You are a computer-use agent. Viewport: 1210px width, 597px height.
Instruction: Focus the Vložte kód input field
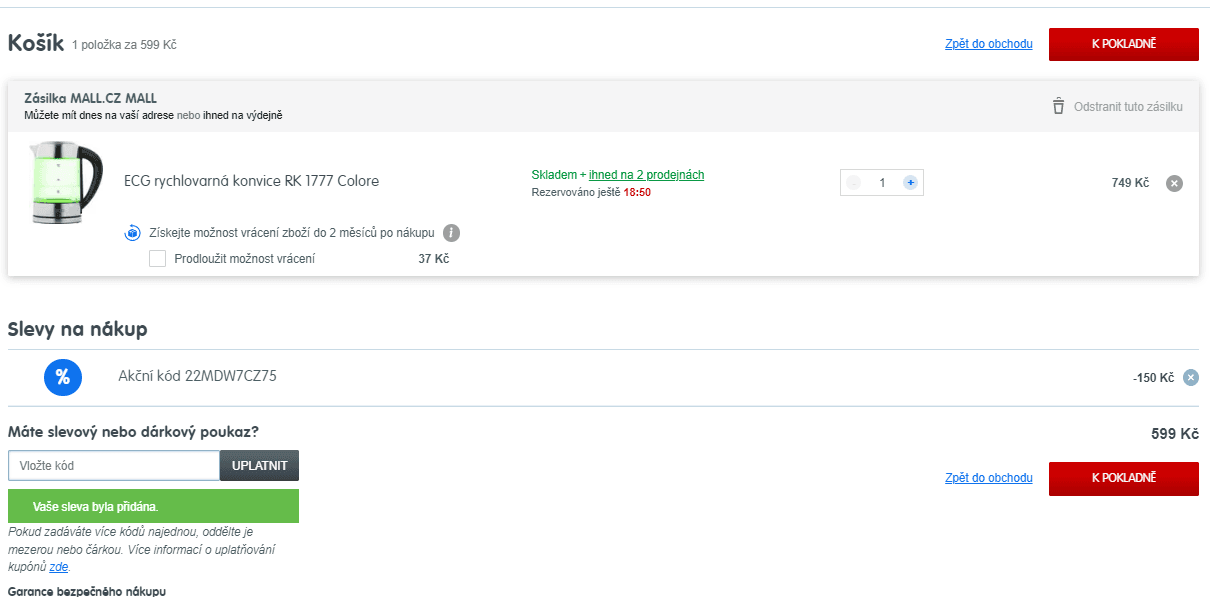[x=114, y=466]
